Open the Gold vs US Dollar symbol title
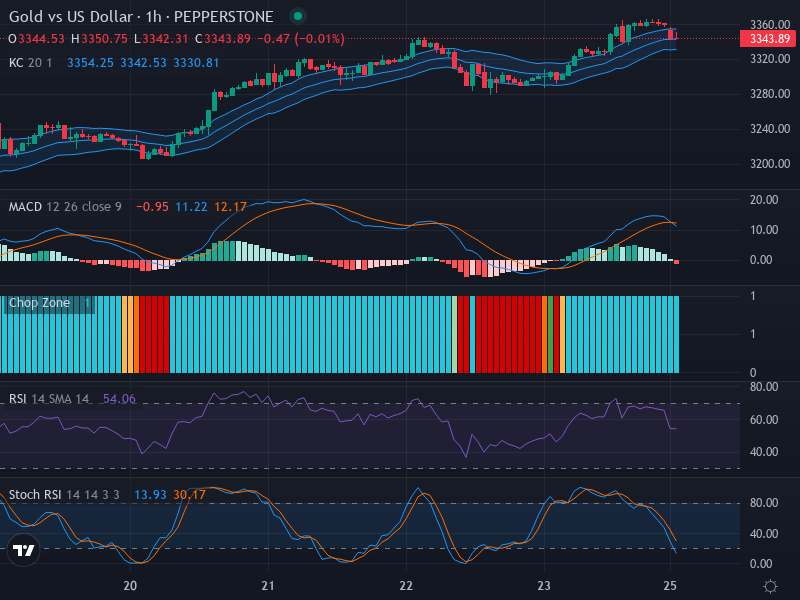The height and width of the screenshot is (600, 800). 141,16
